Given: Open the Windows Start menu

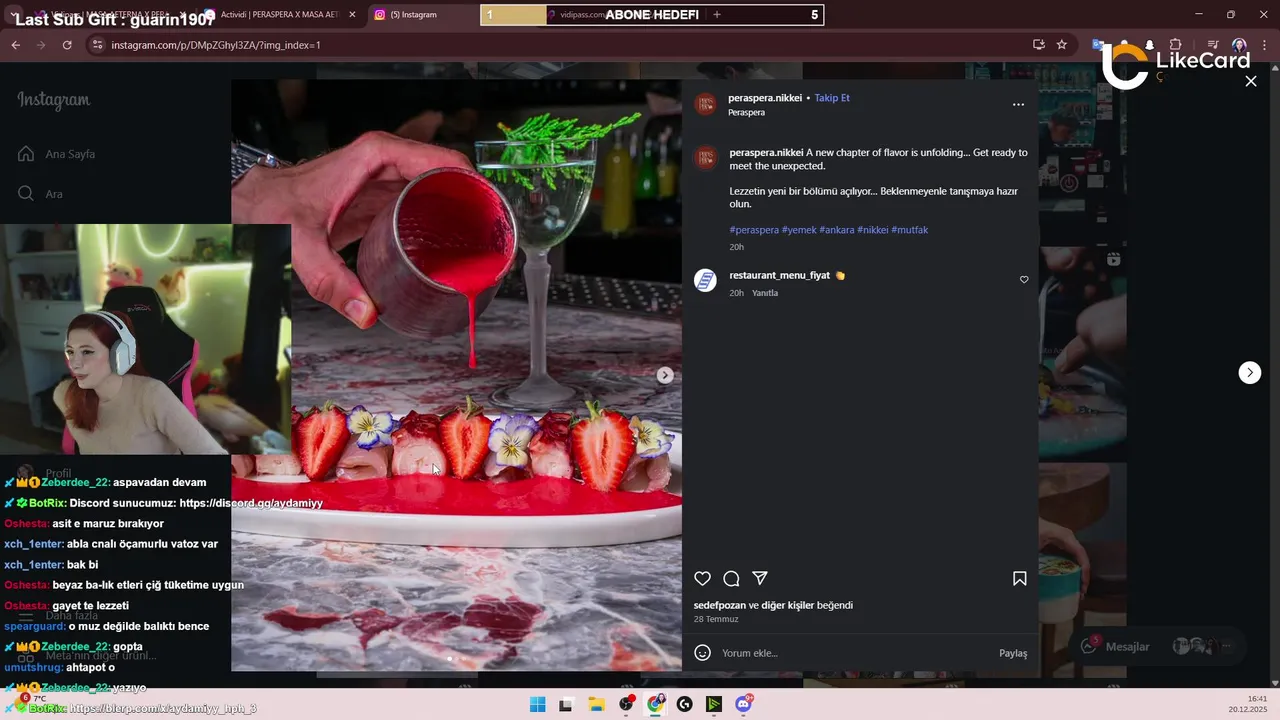Looking at the screenshot, I should click(537, 704).
